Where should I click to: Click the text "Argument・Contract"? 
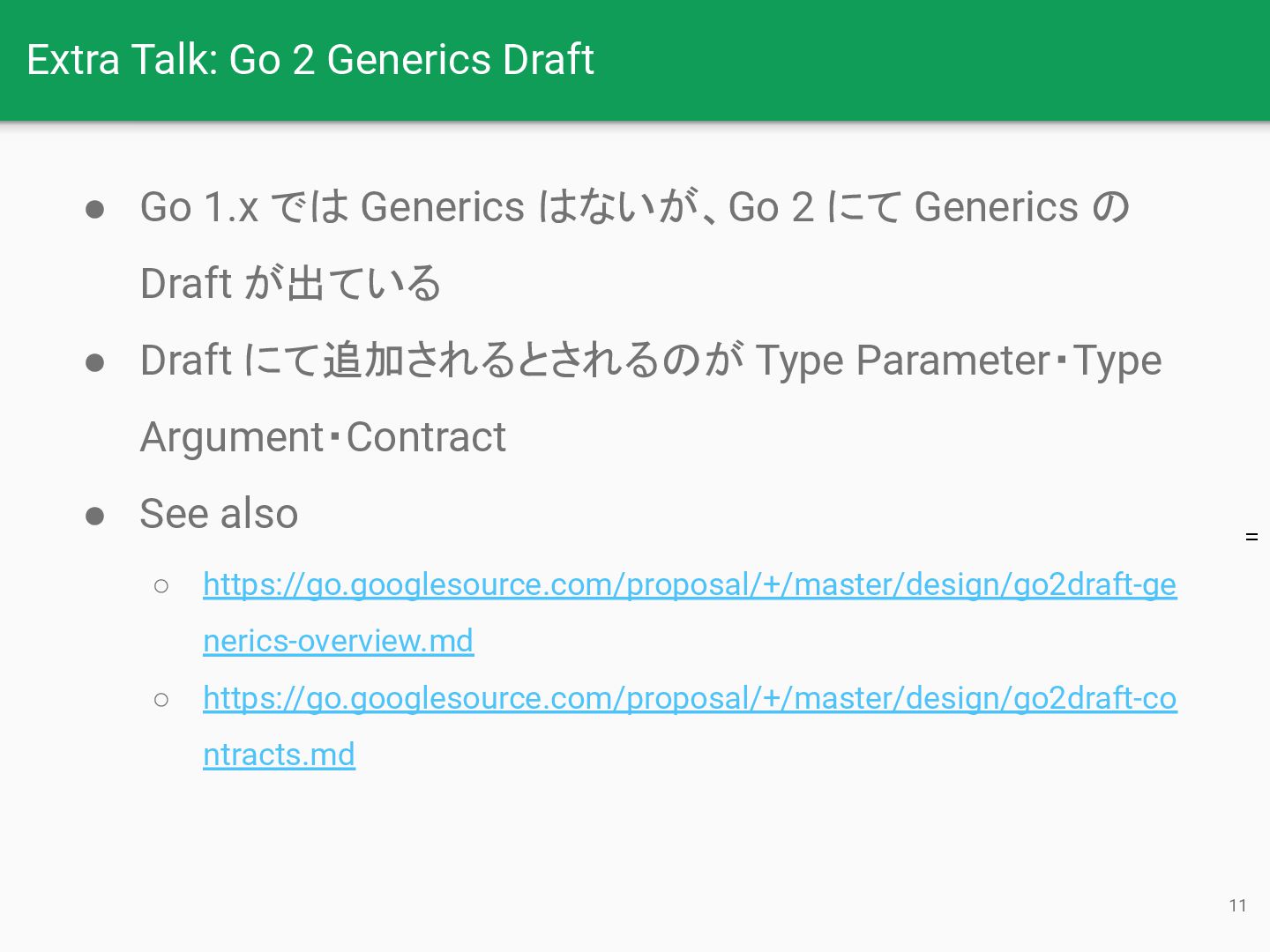coord(324,437)
